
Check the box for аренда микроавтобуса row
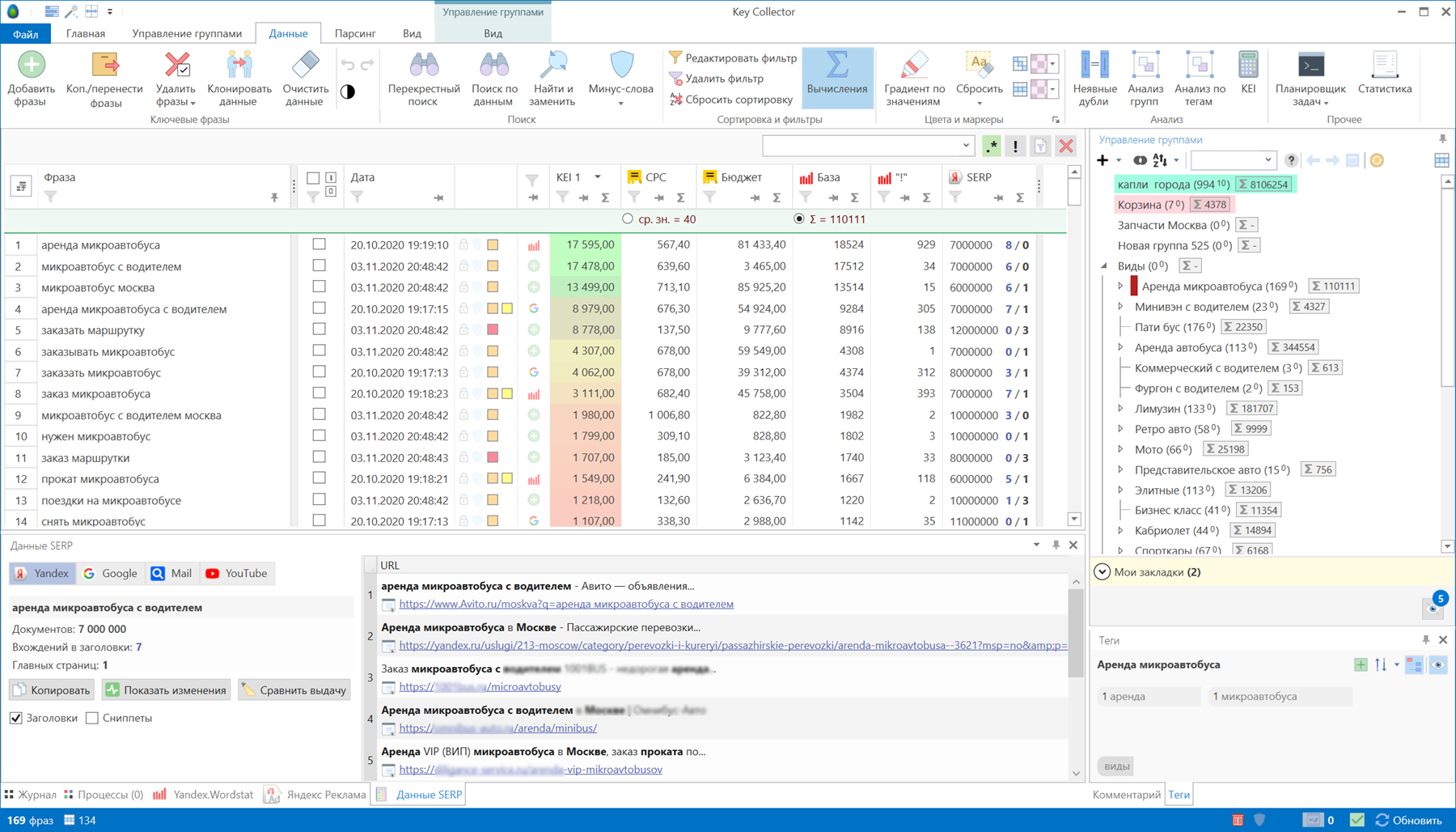click(x=320, y=244)
